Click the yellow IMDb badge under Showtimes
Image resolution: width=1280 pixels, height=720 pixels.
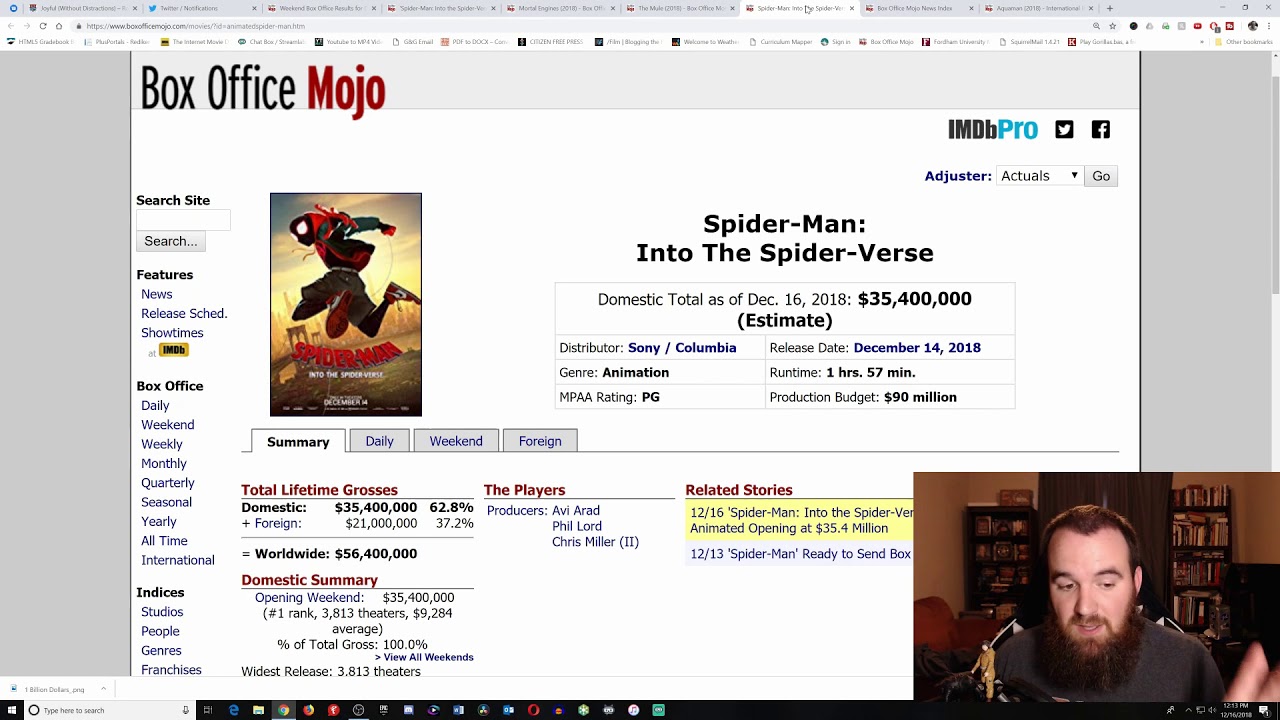[x=174, y=350]
